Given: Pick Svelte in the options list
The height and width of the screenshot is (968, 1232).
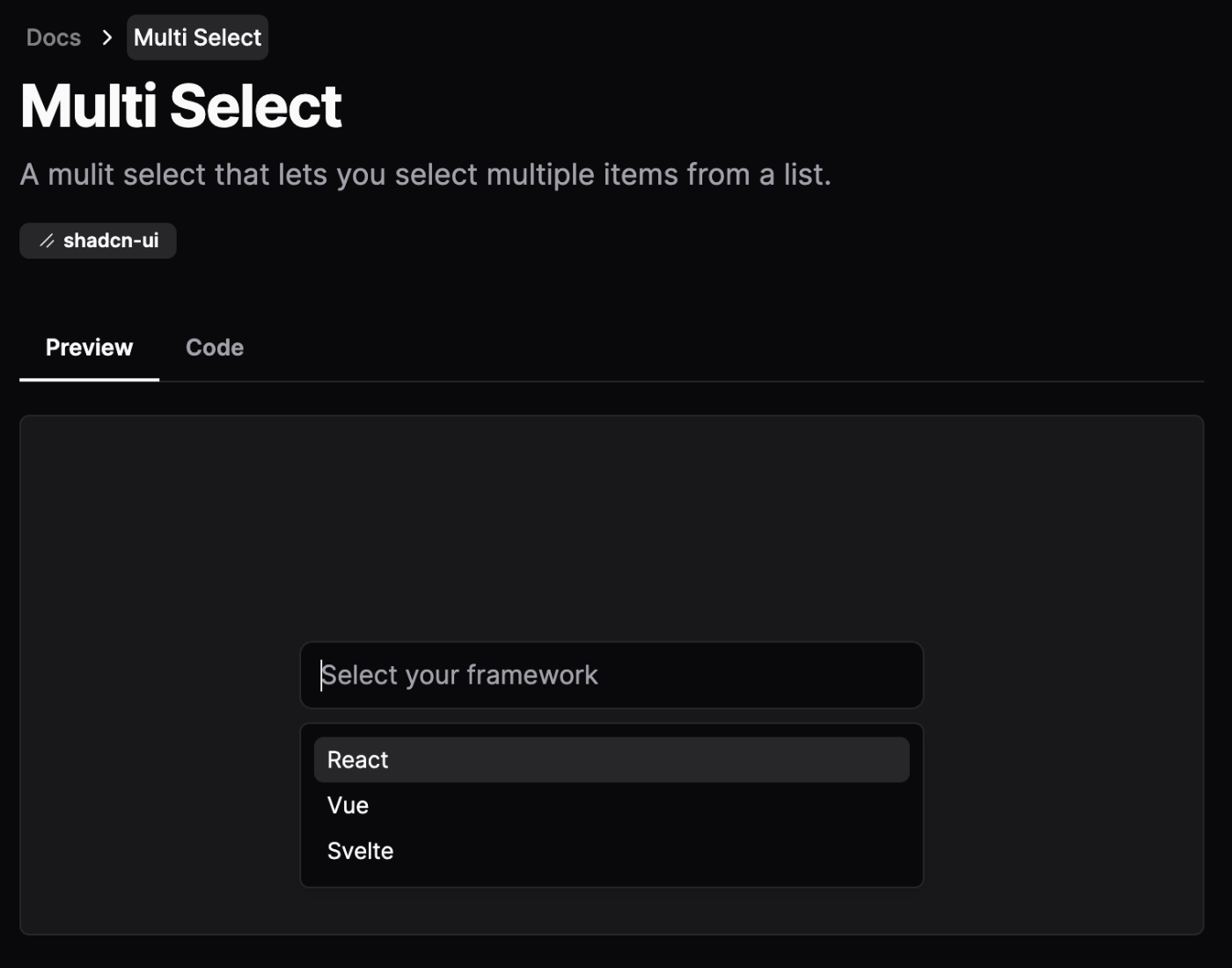Looking at the screenshot, I should click(x=612, y=851).
